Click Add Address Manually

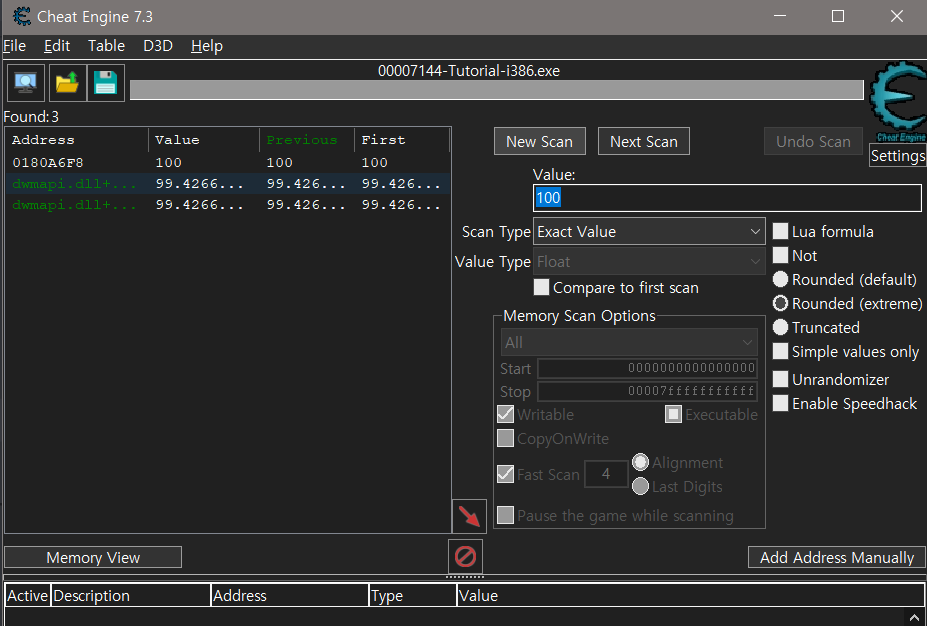click(836, 557)
